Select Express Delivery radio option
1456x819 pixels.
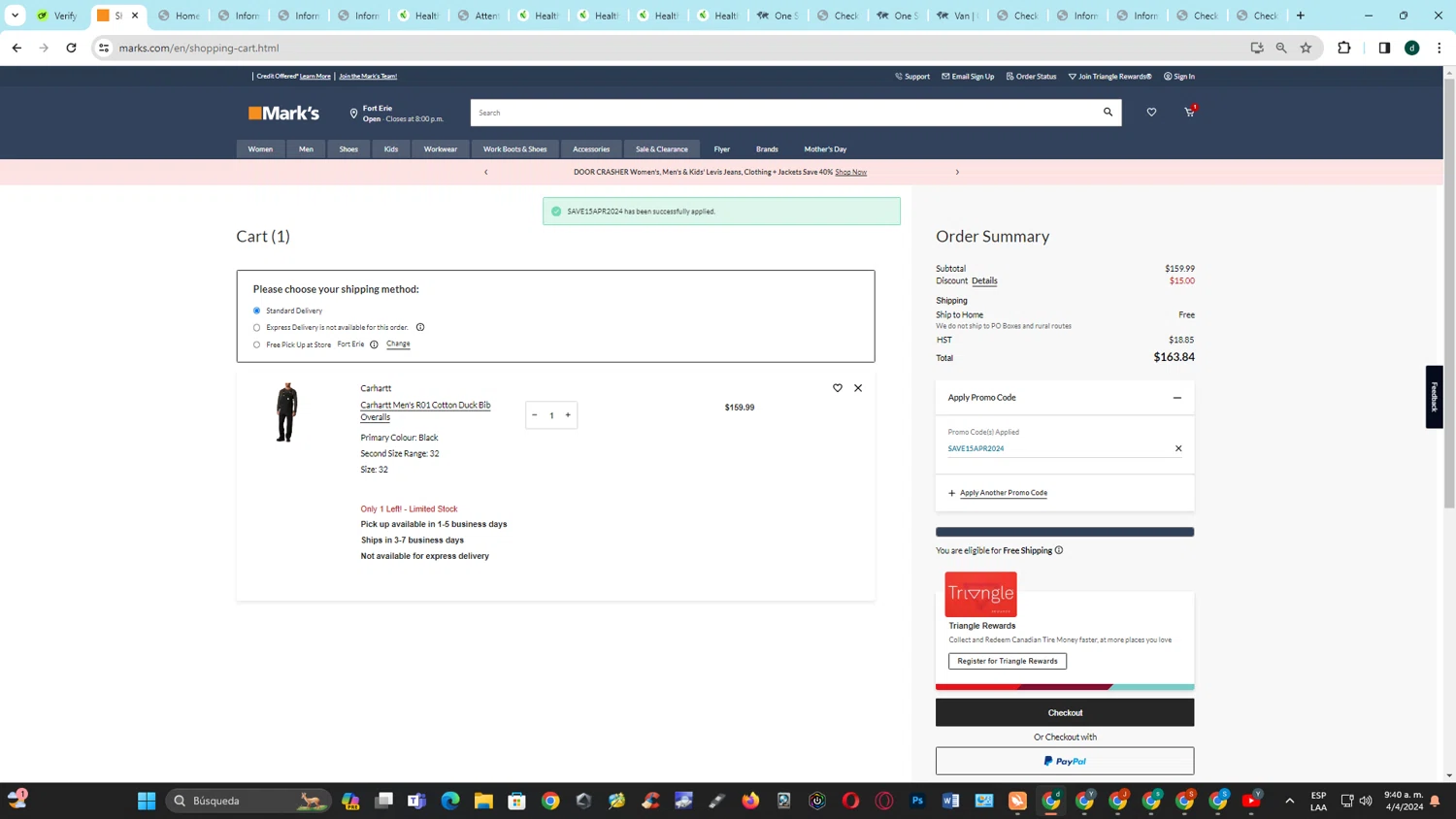click(x=256, y=328)
